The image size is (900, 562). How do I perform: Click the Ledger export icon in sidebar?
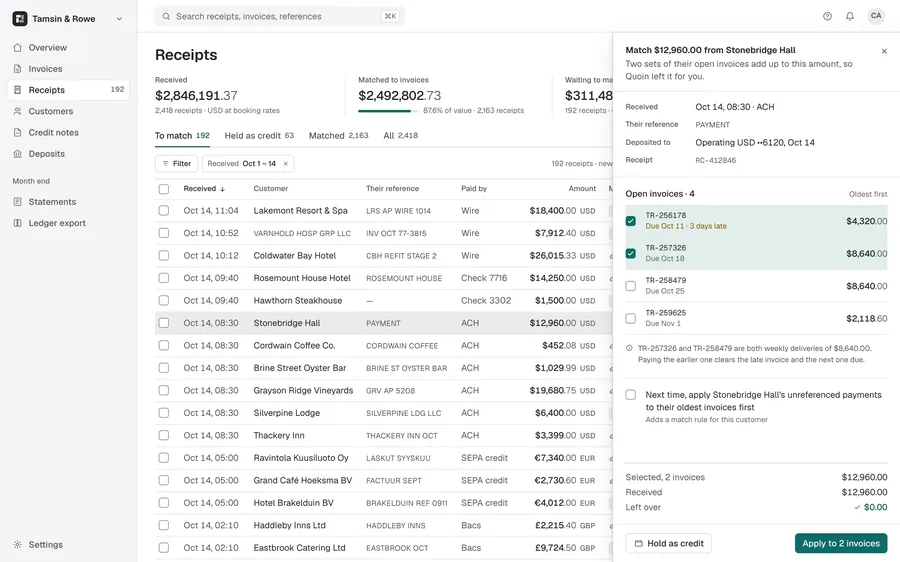pyautogui.click(x=17, y=223)
